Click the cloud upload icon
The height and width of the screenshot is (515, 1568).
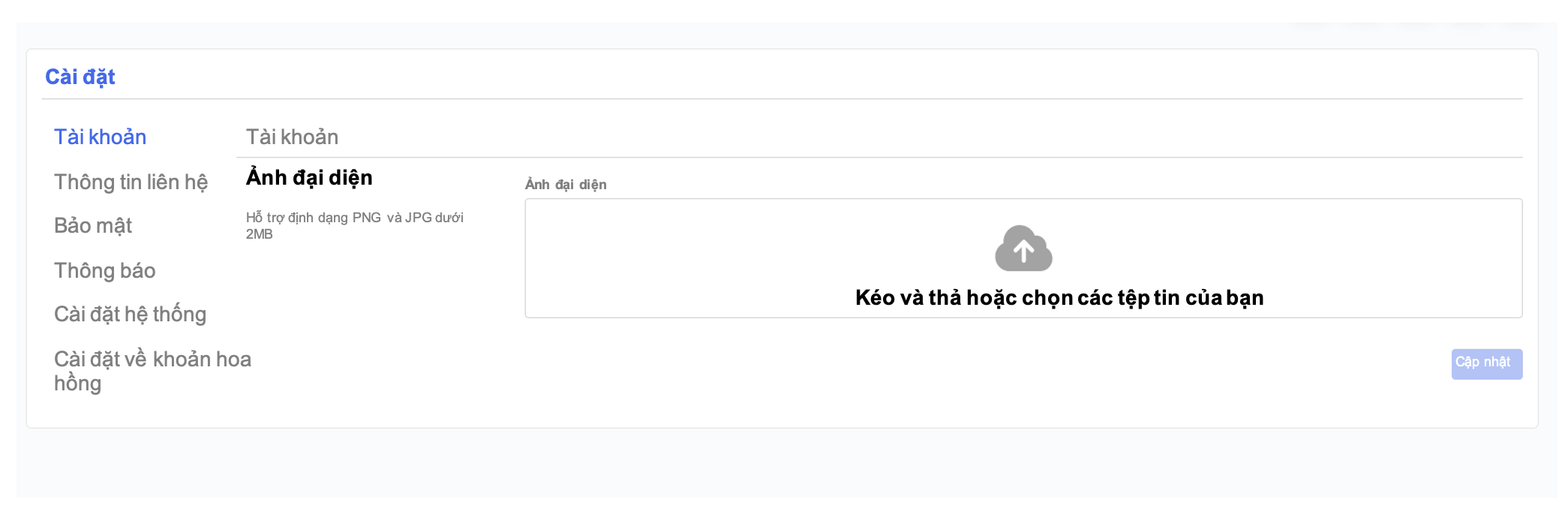pos(1023,248)
